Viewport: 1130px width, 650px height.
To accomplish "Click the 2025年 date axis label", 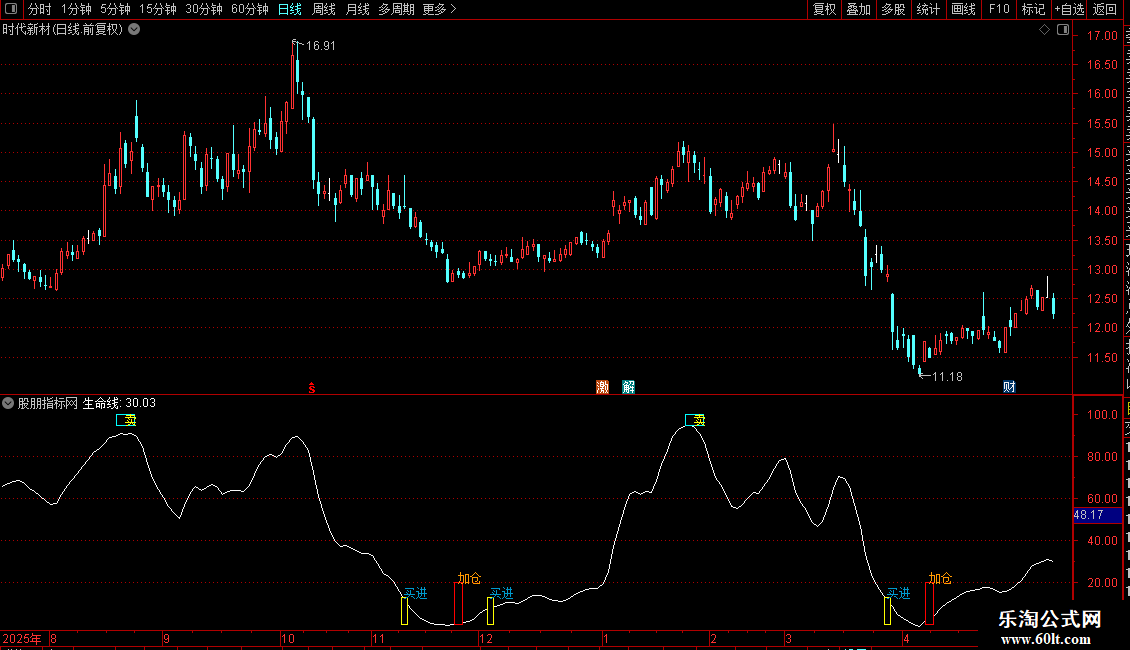I will tap(22, 638).
